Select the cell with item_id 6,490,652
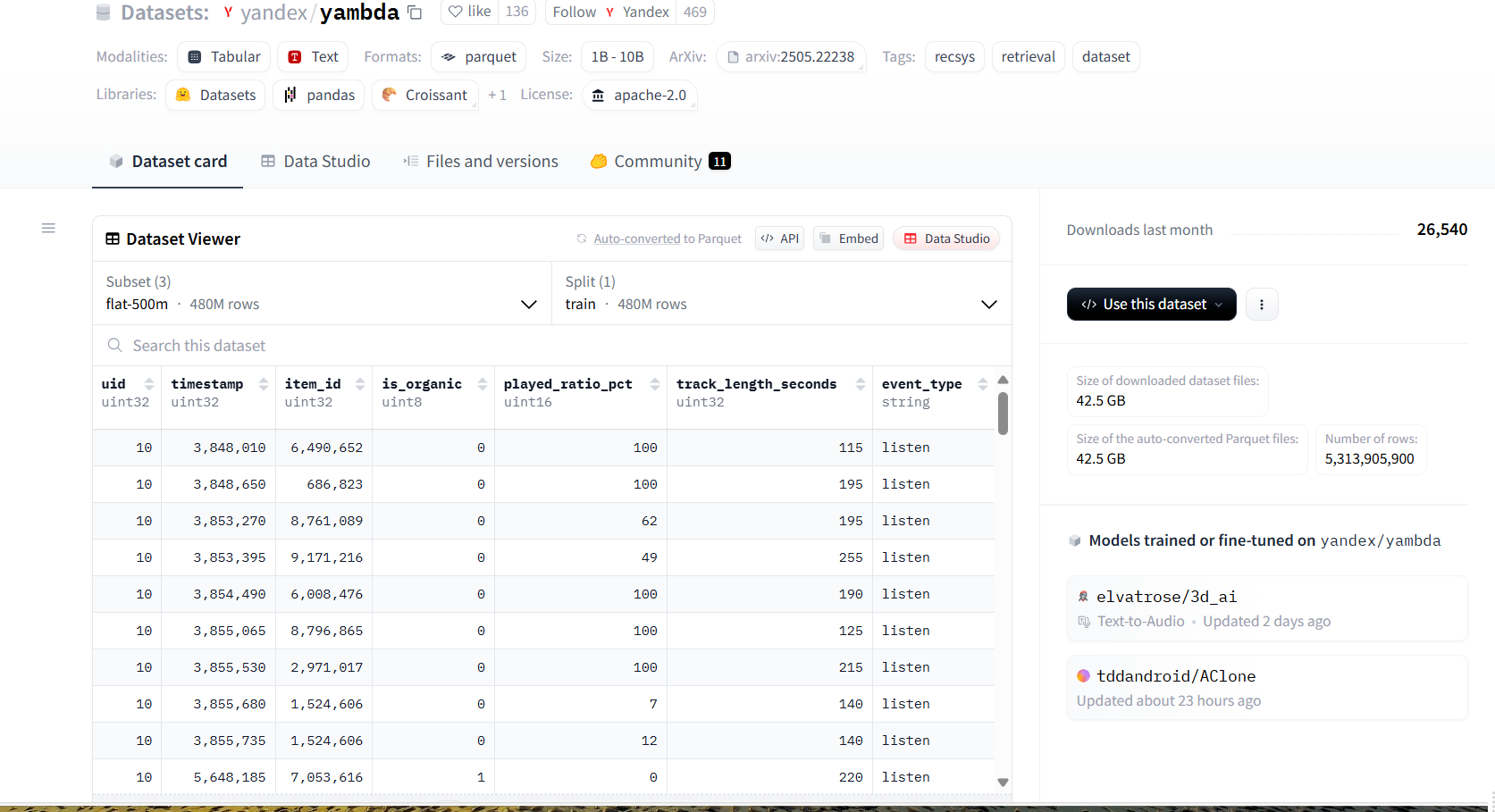Viewport: 1495px width, 812px height. (x=323, y=448)
